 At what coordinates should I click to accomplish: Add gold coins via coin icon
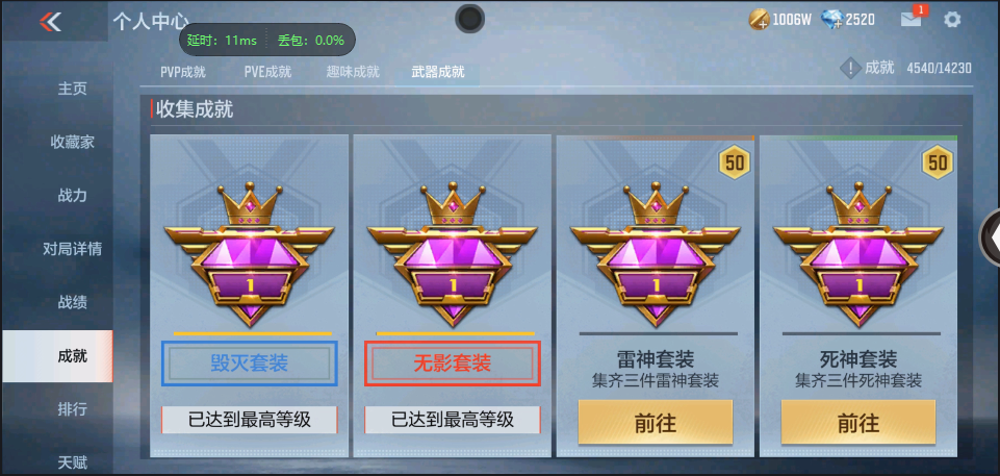pyautogui.click(x=759, y=20)
